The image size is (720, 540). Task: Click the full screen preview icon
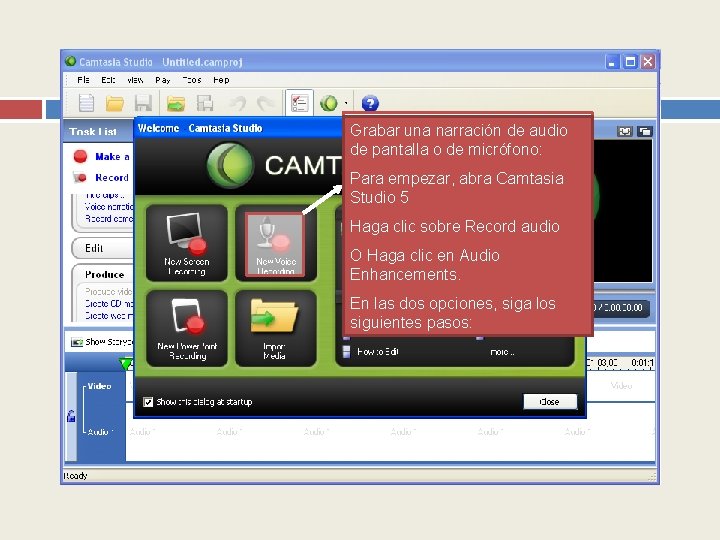point(625,132)
